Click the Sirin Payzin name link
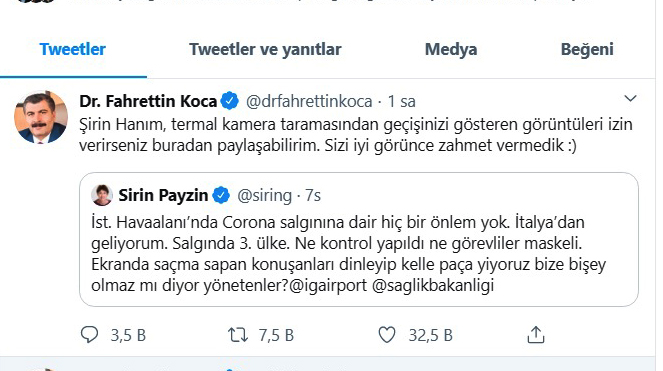Screen dimensions: 663x371 pyautogui.click(x=163, y=195)
